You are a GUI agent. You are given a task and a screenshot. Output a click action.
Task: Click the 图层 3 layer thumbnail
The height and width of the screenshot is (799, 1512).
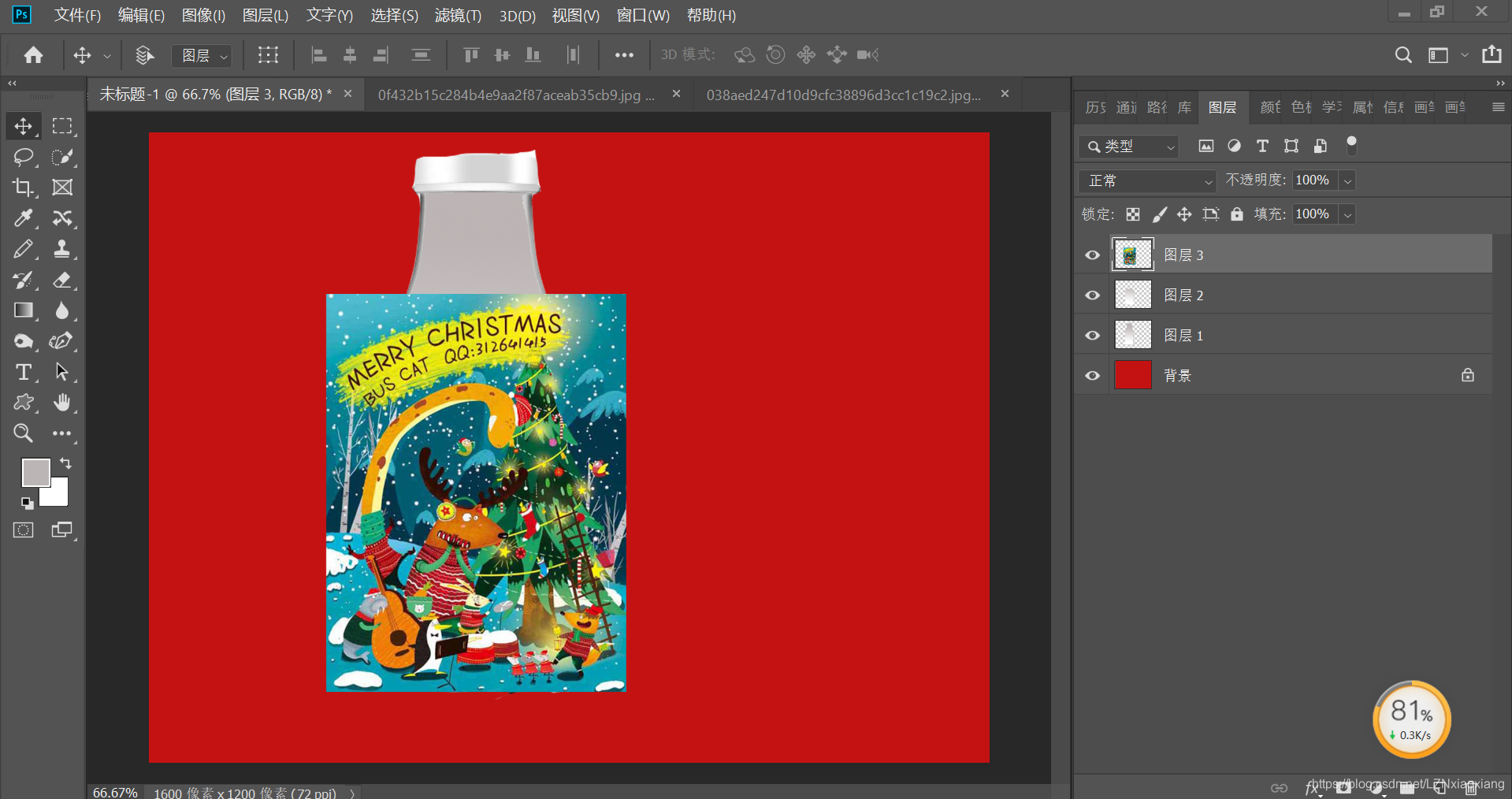[1132, 255]
